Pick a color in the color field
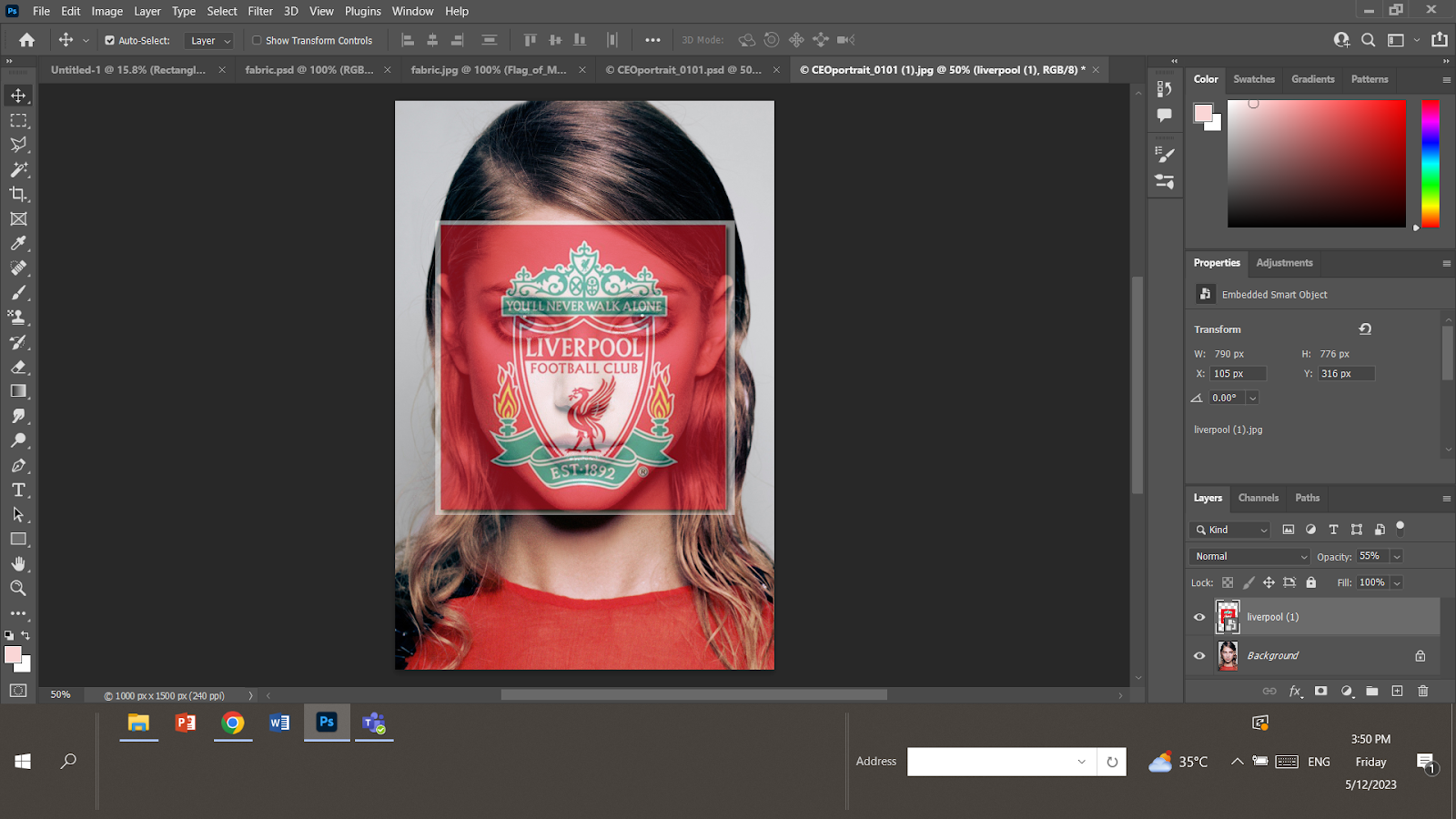This screenshot has width=1456, height=819. pos(1317,164)
